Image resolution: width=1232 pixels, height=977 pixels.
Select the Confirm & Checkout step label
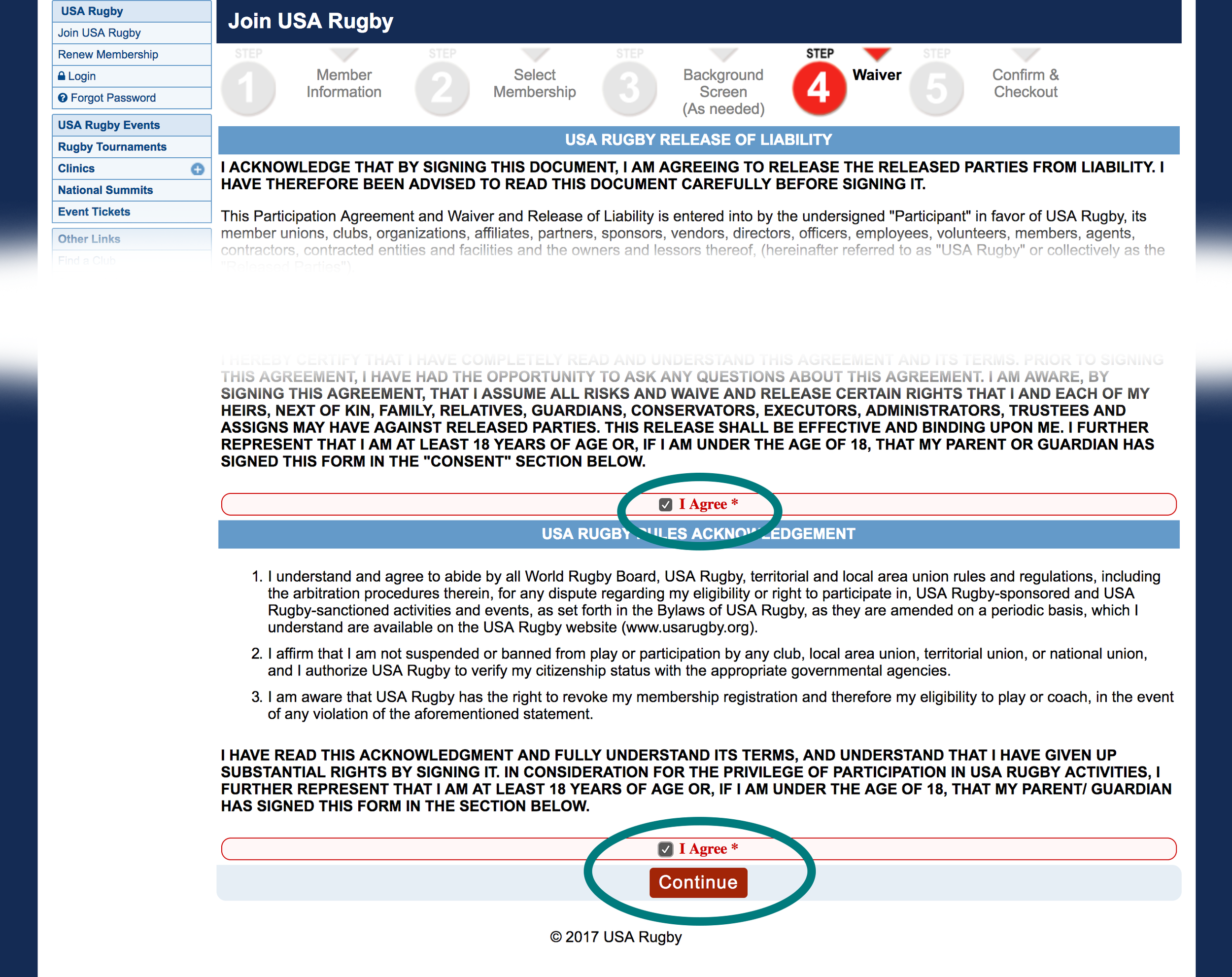(1026, 83)
